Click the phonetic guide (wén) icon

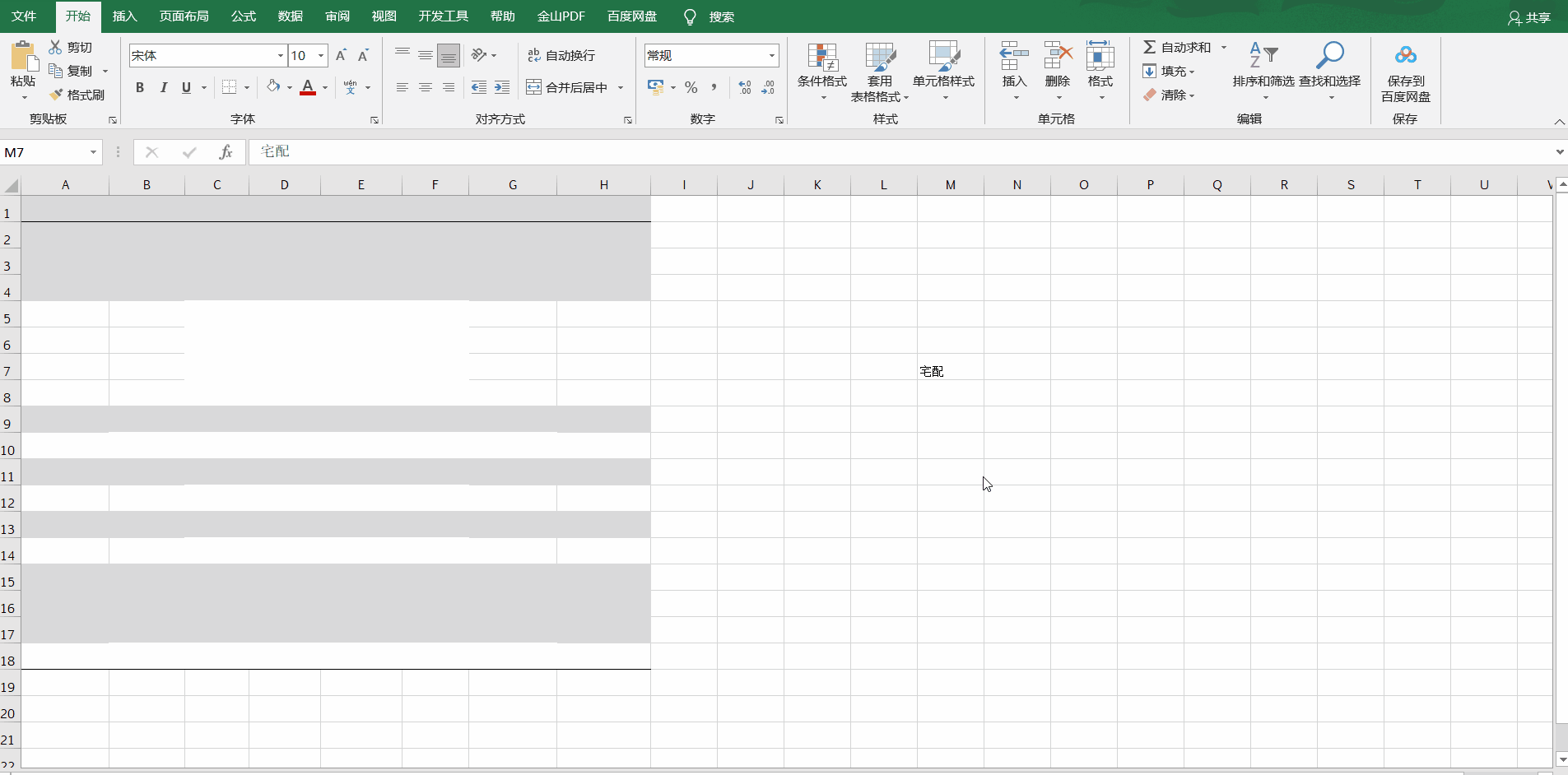[x=351, y=87]
